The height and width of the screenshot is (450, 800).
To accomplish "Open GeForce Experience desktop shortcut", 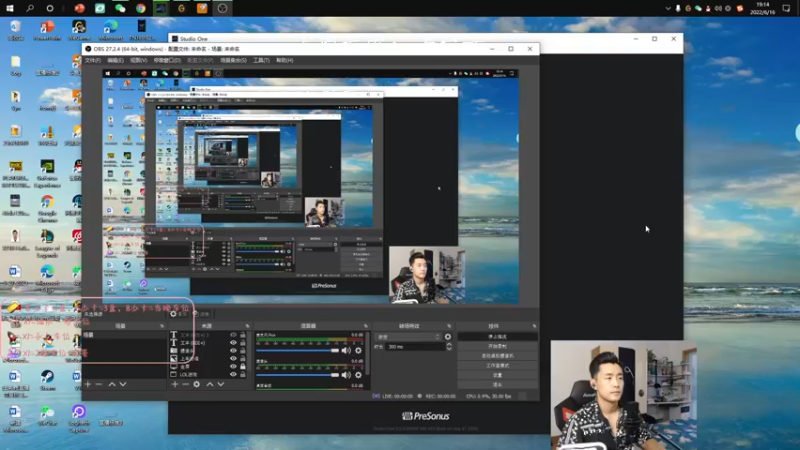I will pyautogui.click(x=47, y=173).
